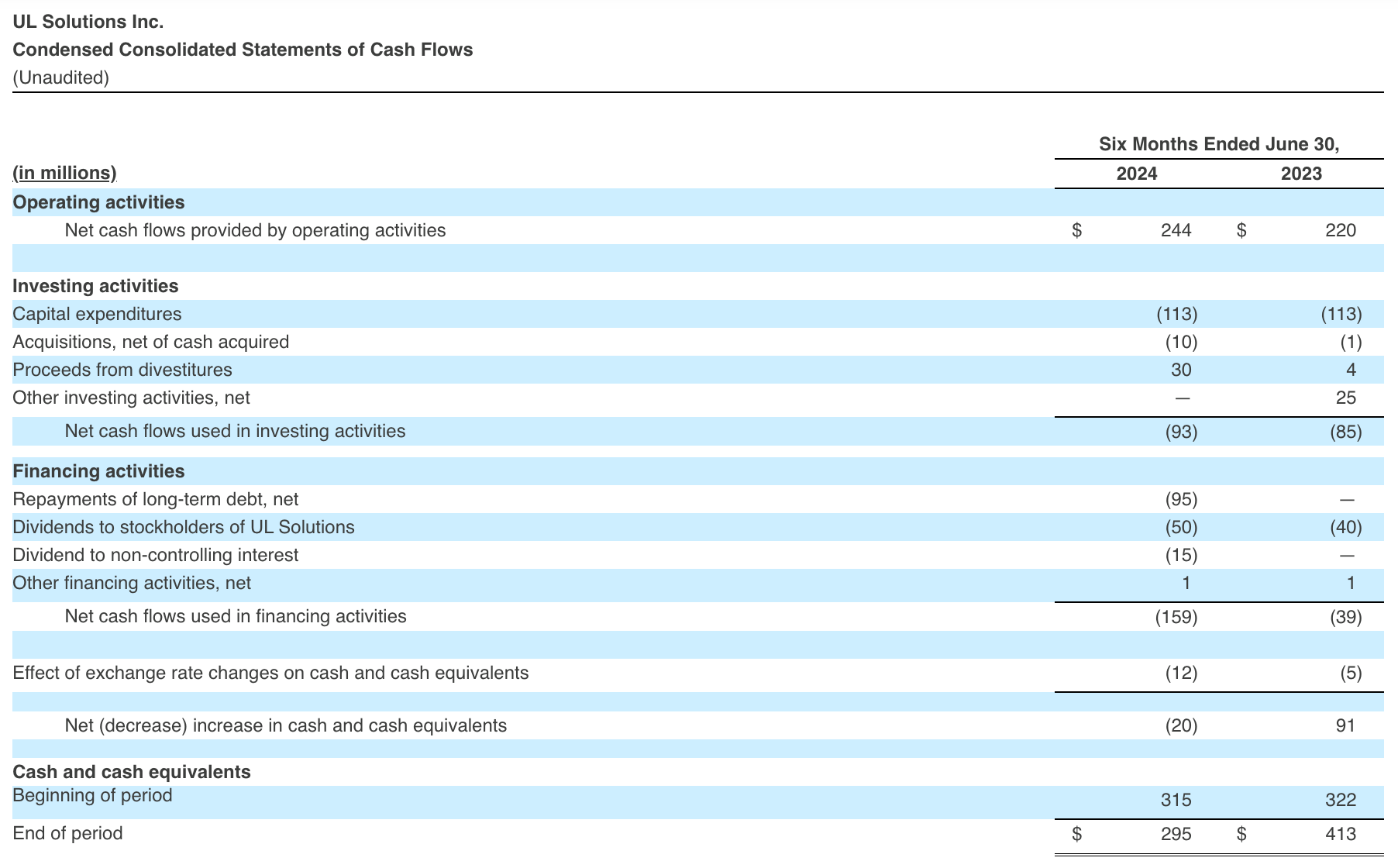Select operating cash flow value 220

point(1341,230)
